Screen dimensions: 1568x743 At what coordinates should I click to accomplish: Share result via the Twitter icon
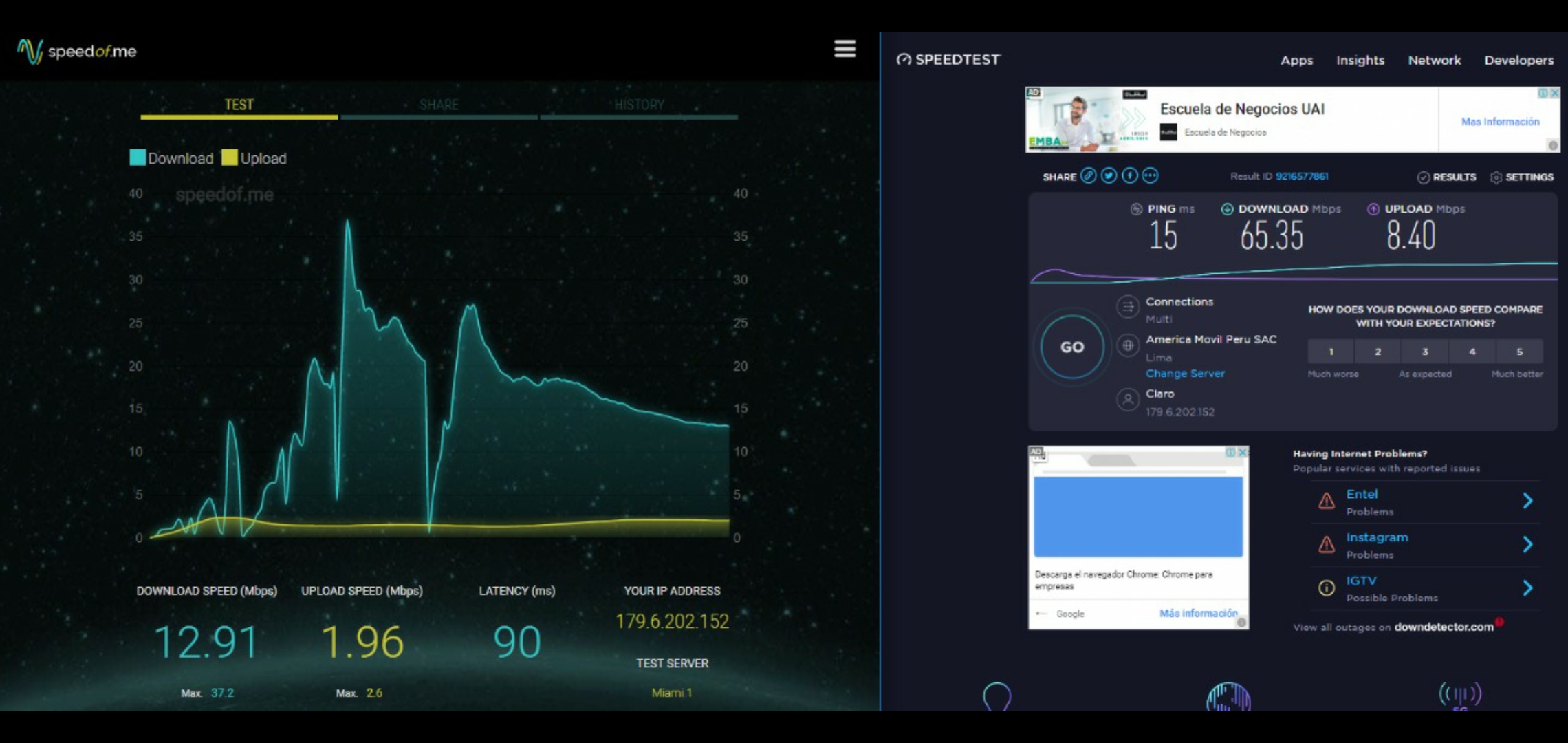pyautogui.click(x=1109, y=176)
